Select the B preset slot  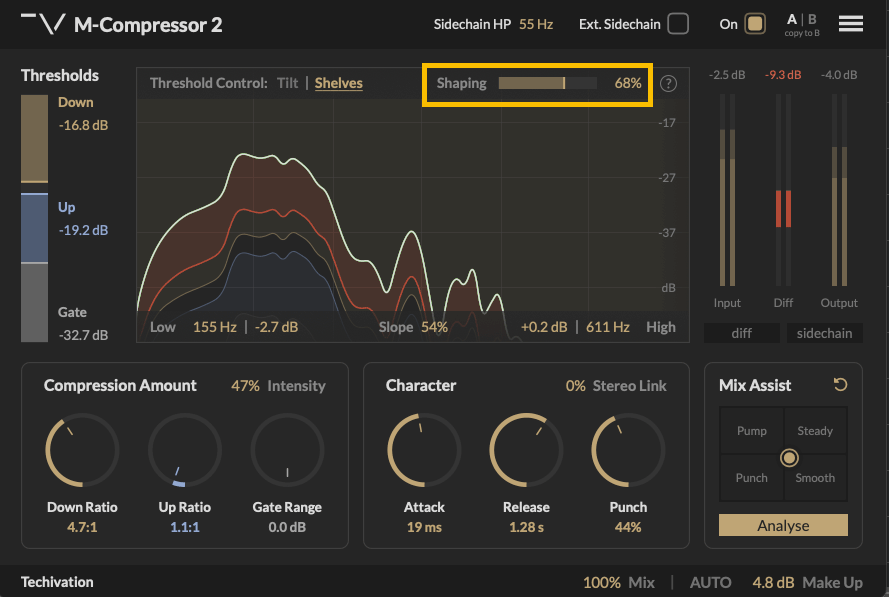coord(812,19)
